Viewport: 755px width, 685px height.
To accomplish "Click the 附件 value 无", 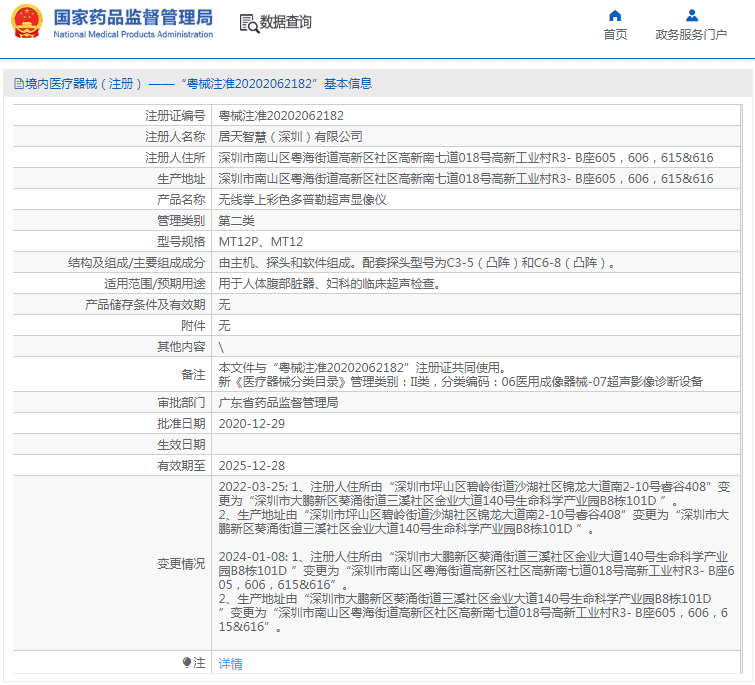I will pos(224,325).
